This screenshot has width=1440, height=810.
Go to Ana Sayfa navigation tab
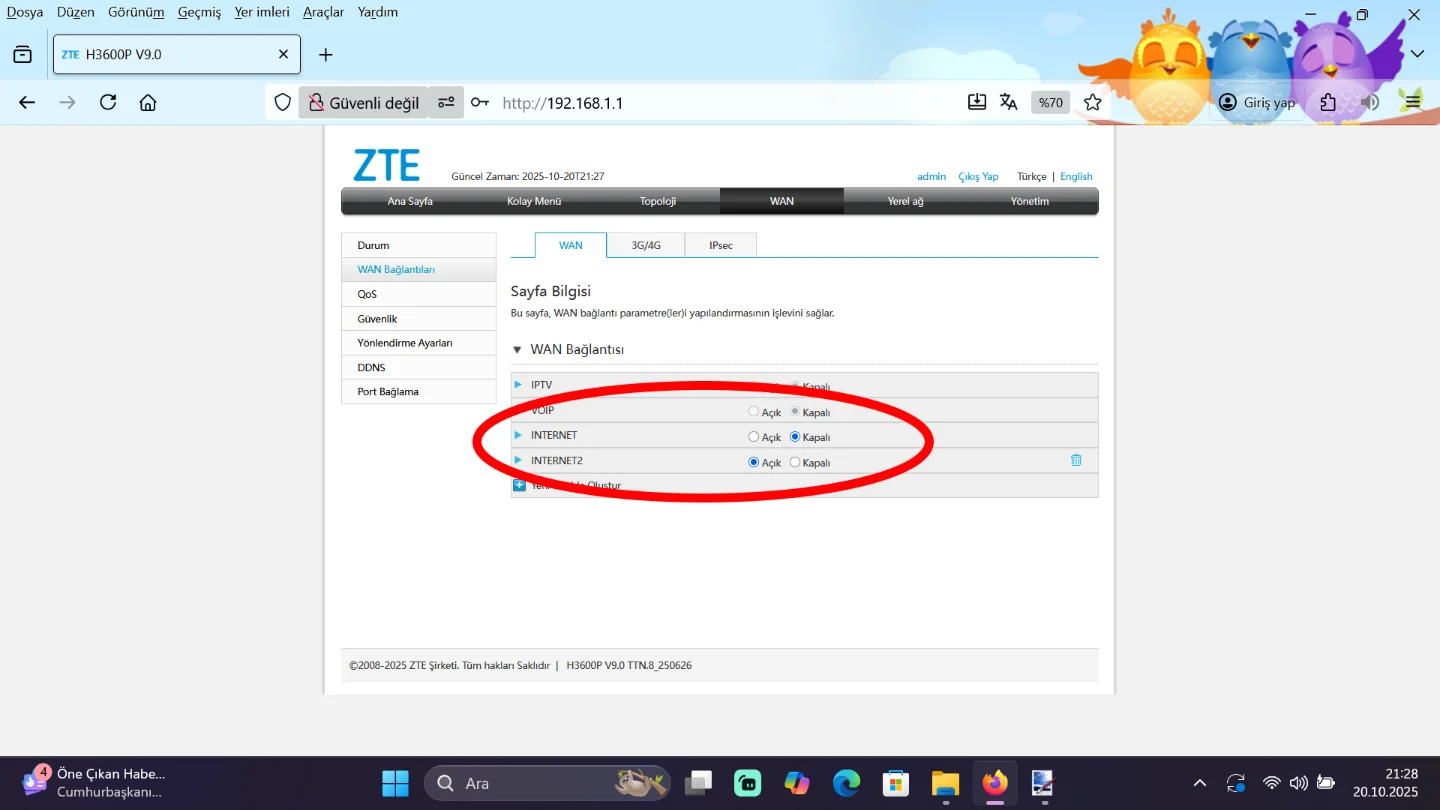coord(410,201)
